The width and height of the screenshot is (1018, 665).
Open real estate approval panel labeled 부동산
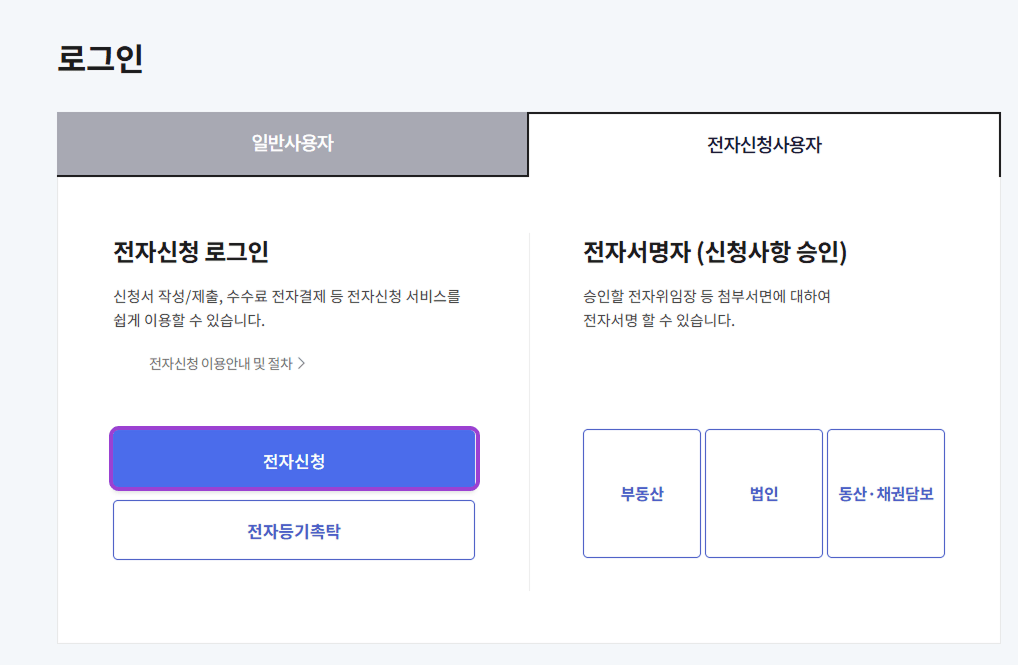coord(641,493)
